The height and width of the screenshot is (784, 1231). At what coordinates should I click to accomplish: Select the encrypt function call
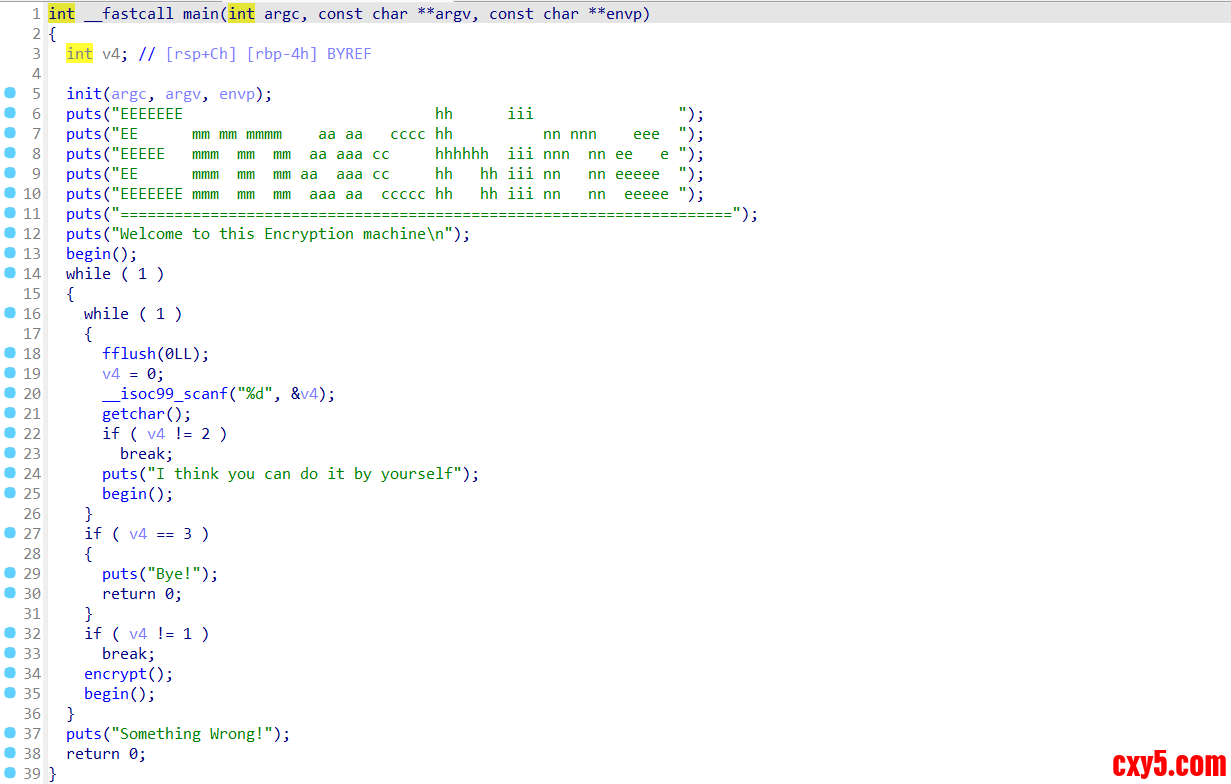(x=114, y=674)
